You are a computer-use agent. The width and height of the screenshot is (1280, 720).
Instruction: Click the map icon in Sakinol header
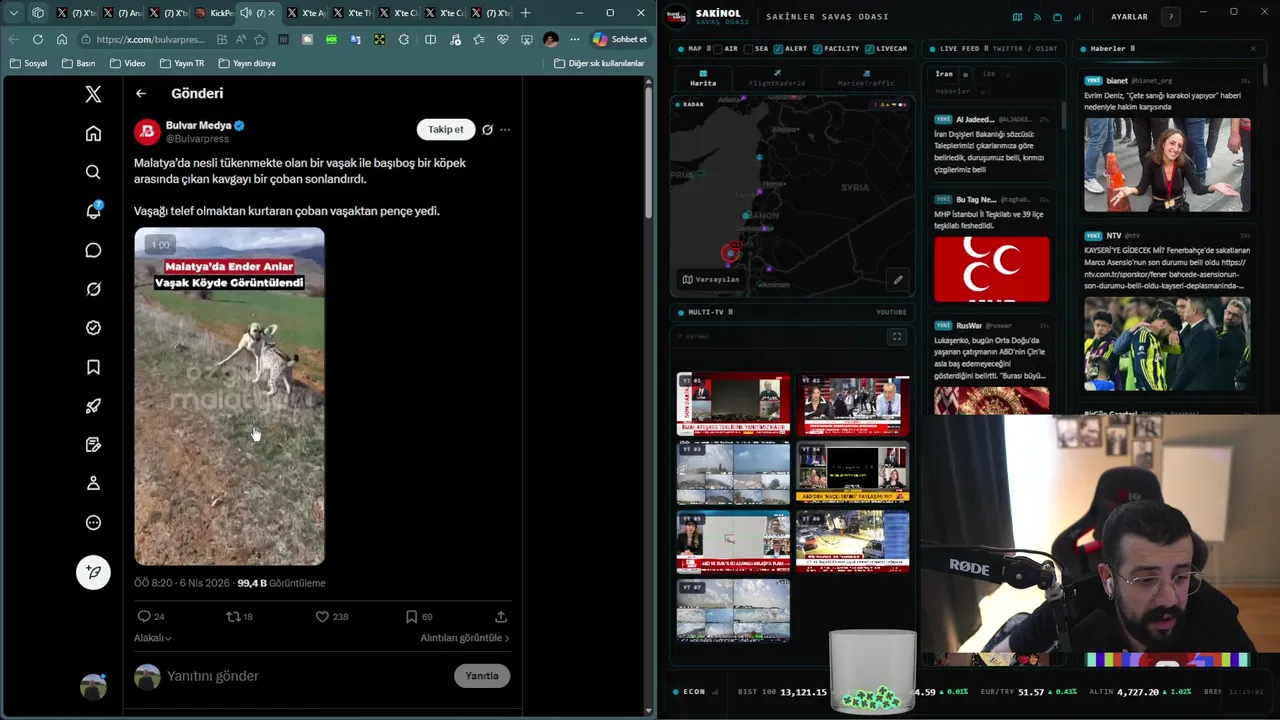[1017, 17]
